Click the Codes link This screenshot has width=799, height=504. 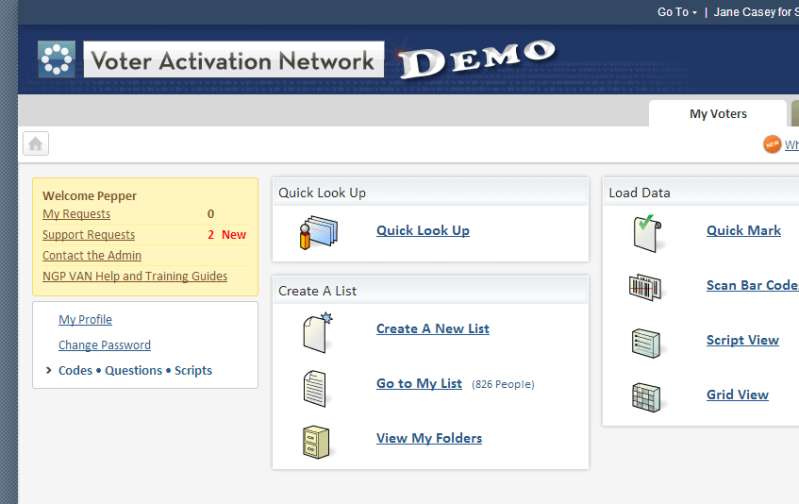[x=75, y=370]
